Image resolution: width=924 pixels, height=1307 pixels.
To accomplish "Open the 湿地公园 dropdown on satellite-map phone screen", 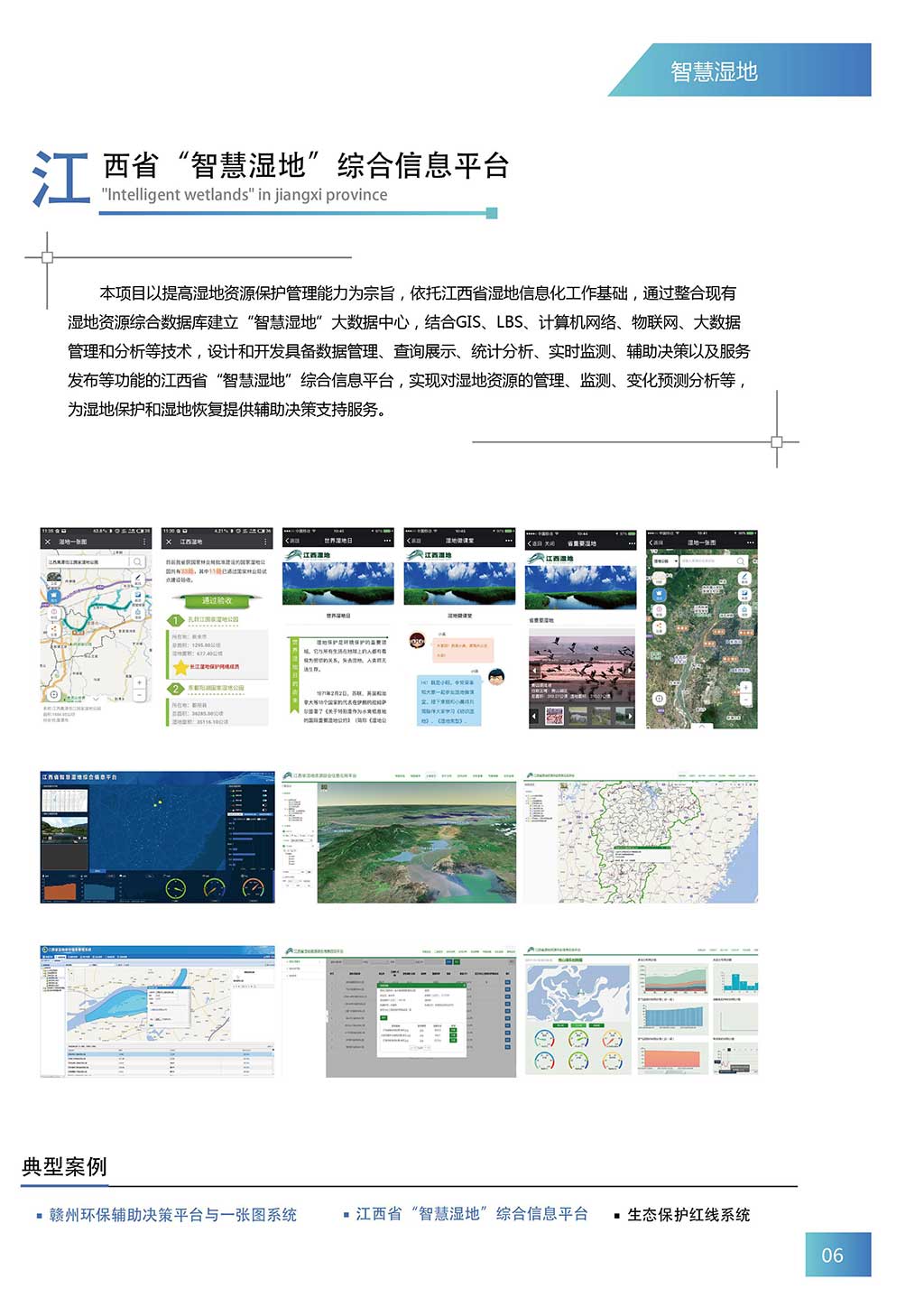I will (665, 561).
